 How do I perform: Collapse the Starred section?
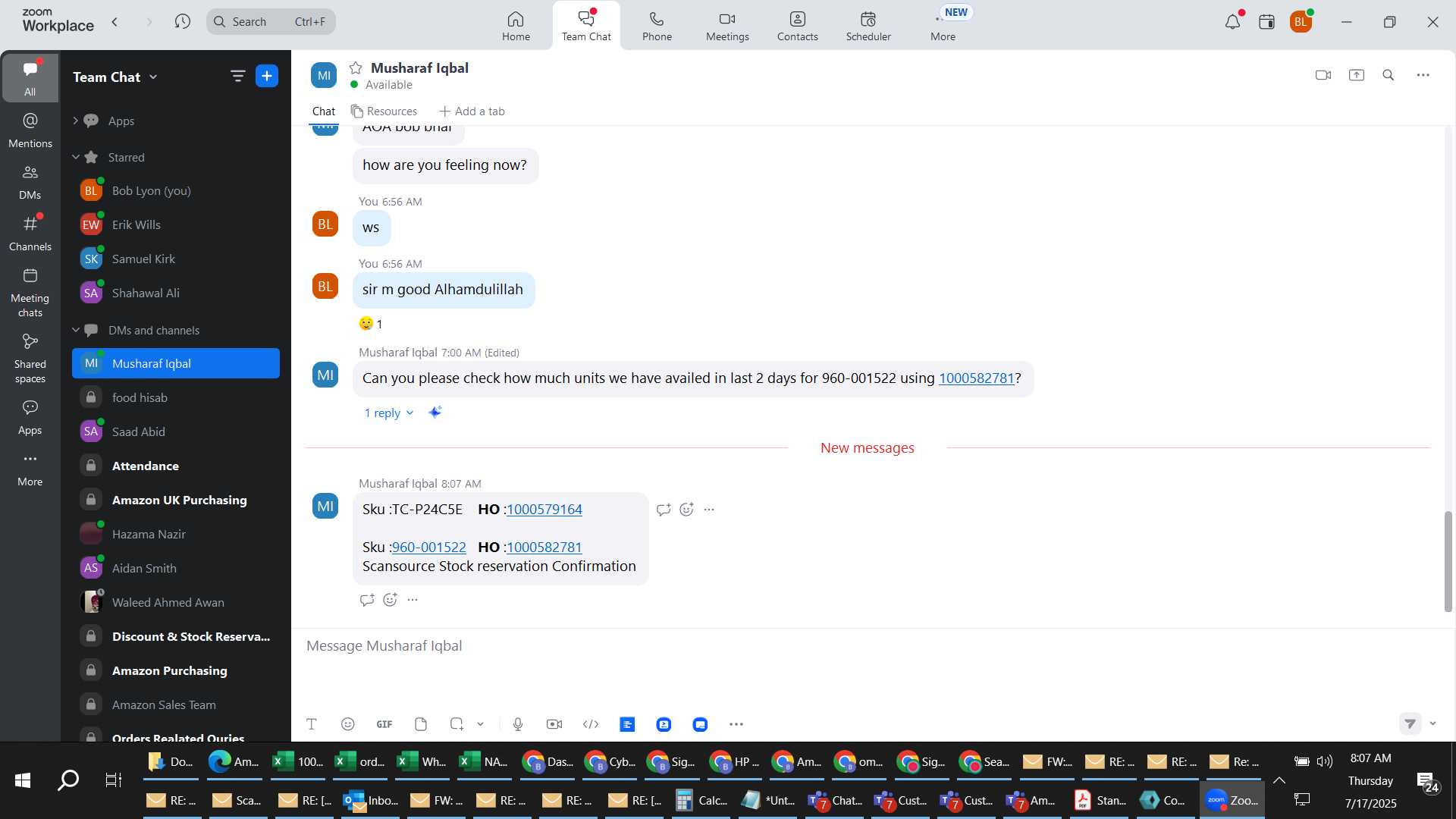76,157
